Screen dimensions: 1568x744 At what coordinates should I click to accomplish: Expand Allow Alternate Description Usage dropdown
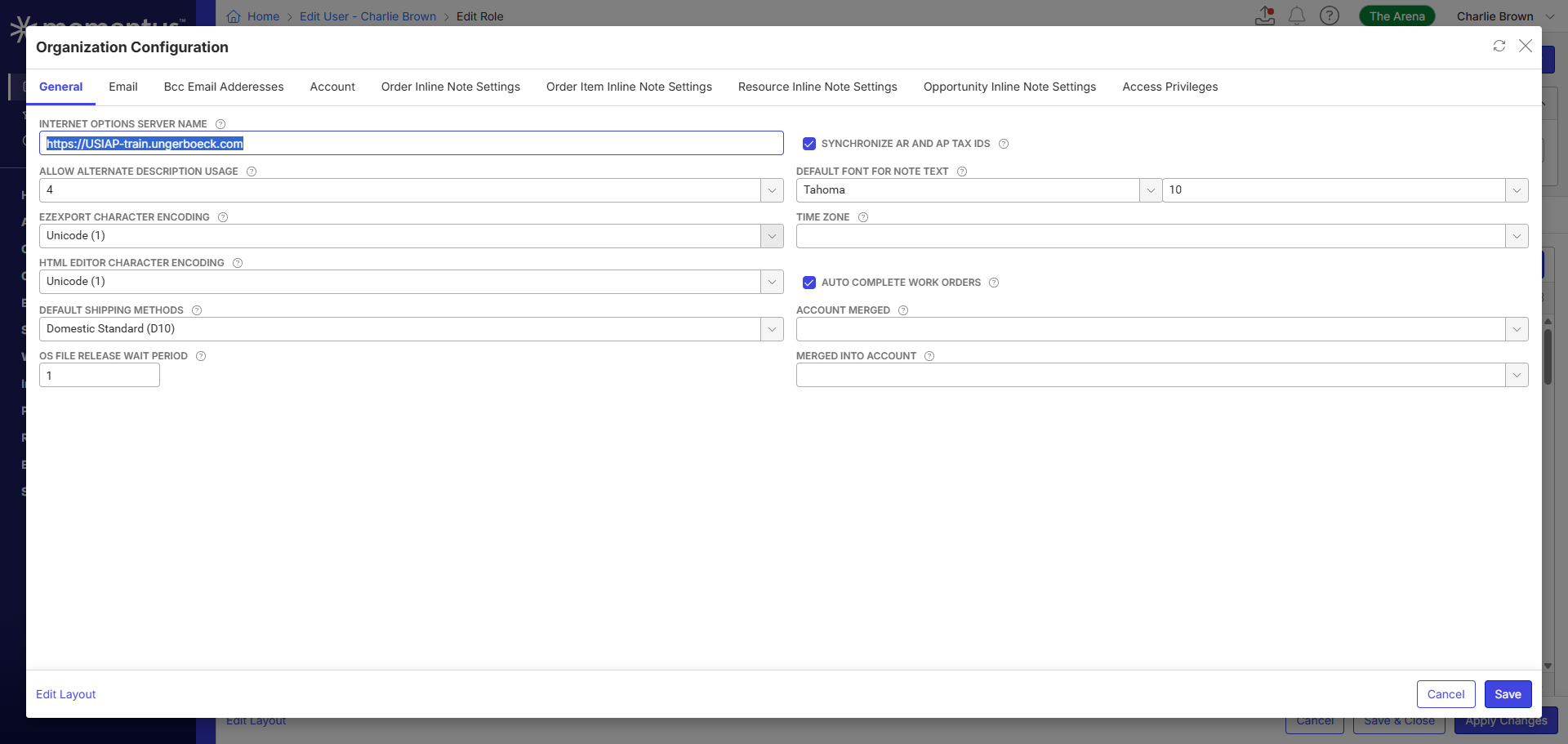pyautogui.click(x=772, y=190)
